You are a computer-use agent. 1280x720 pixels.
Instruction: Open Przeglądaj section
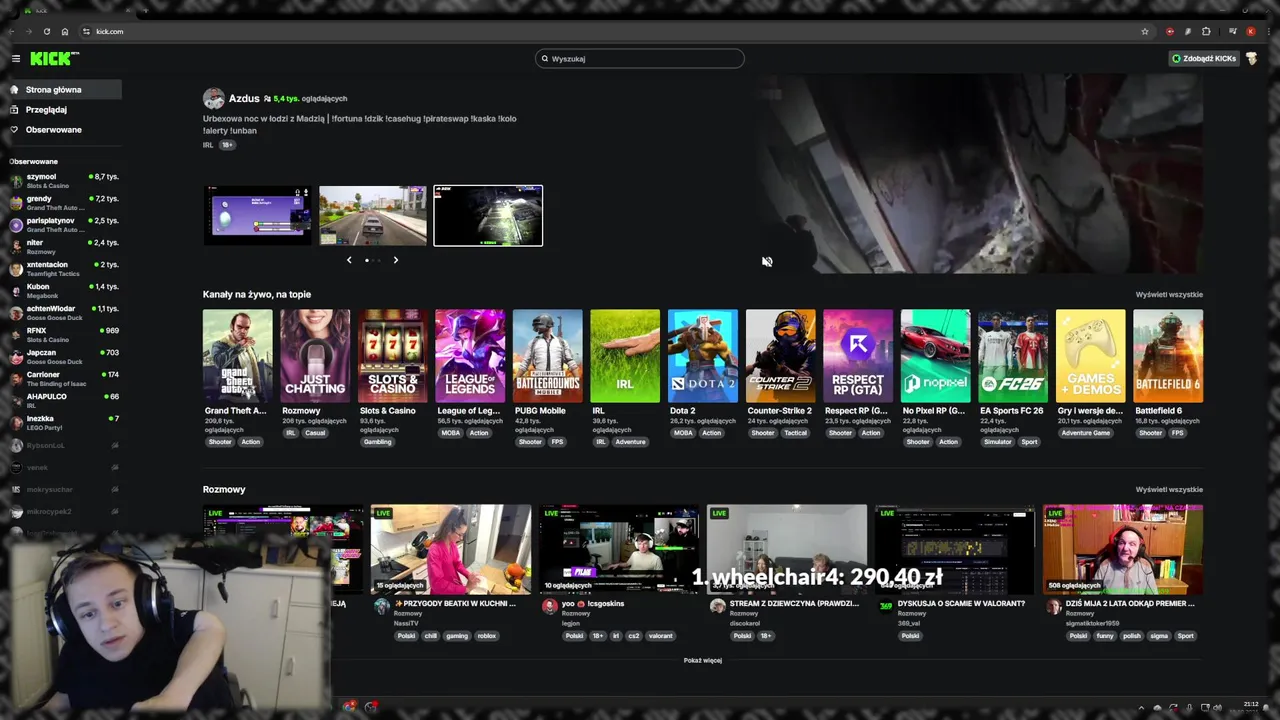[x=64, y=110]
